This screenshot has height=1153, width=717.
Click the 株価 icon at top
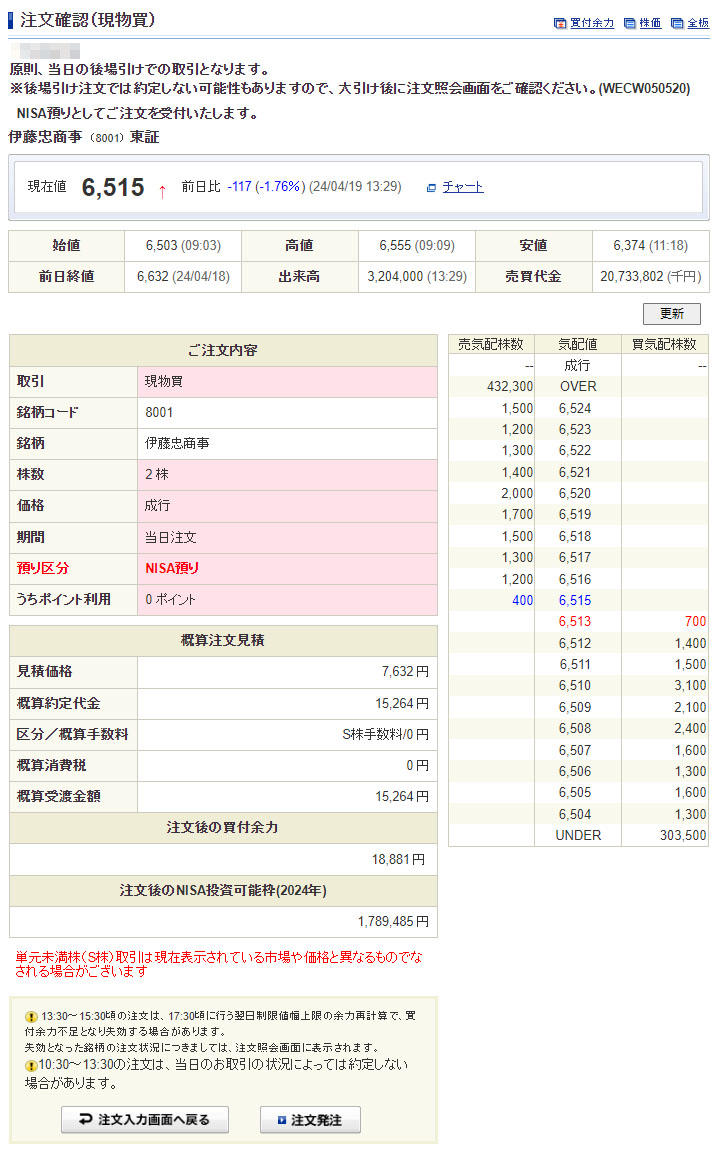click(629, 23)
